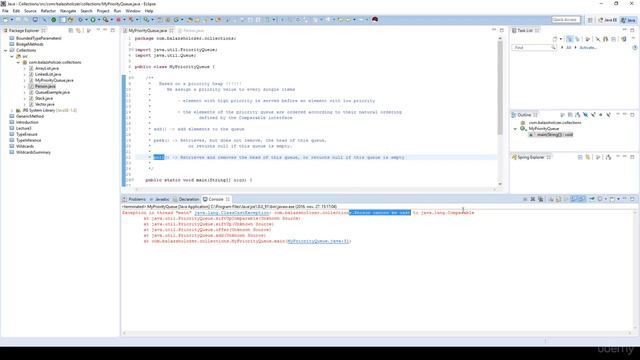
Task: Click the New file toolbar icon
Action: pyautogui.click(x=5, y=20)
